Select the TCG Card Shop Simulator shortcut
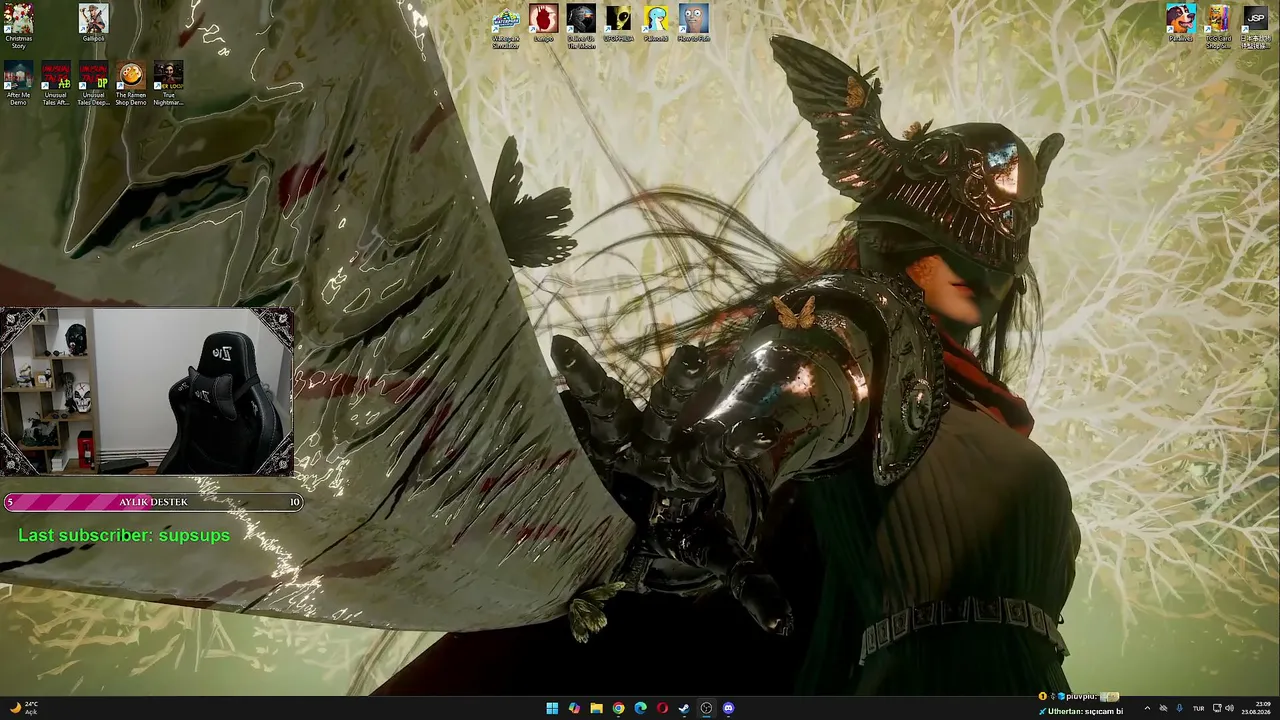1280x720 pixels. coord(1218,26)
